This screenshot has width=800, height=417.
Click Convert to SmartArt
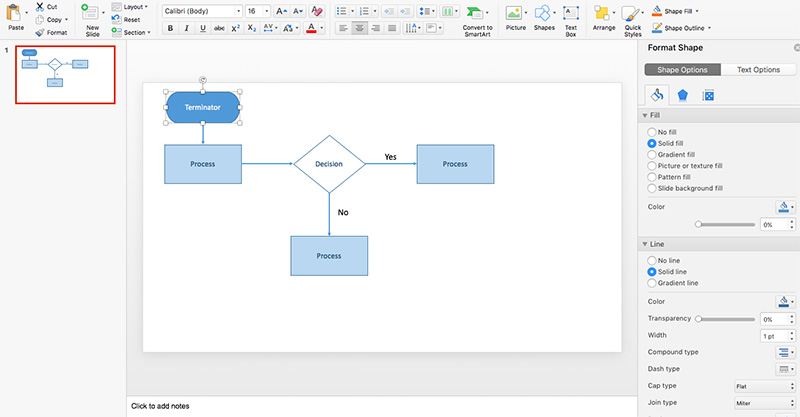click(477, 17)
